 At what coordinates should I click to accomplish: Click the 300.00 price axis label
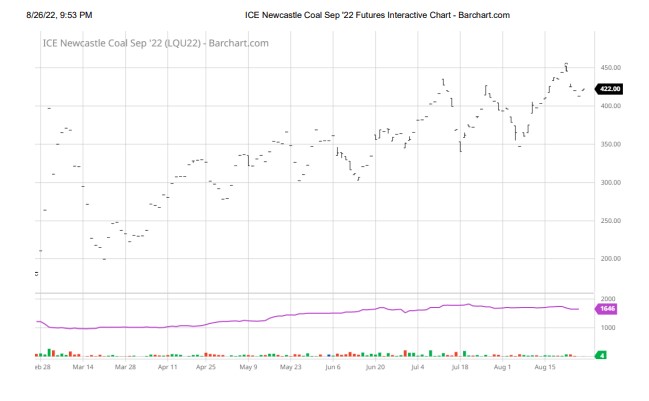[610, 182]
